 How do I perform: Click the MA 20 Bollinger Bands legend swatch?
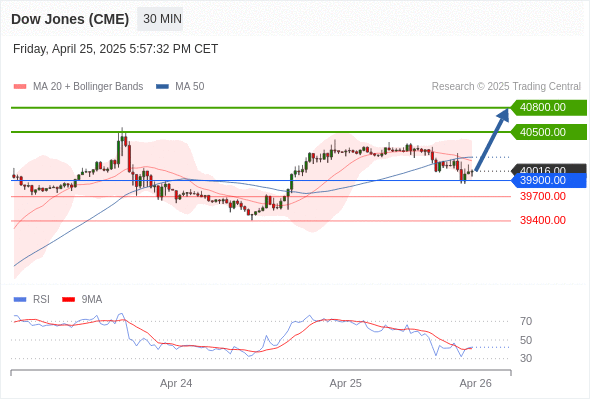pyautogui.click(x=20, y=87)
